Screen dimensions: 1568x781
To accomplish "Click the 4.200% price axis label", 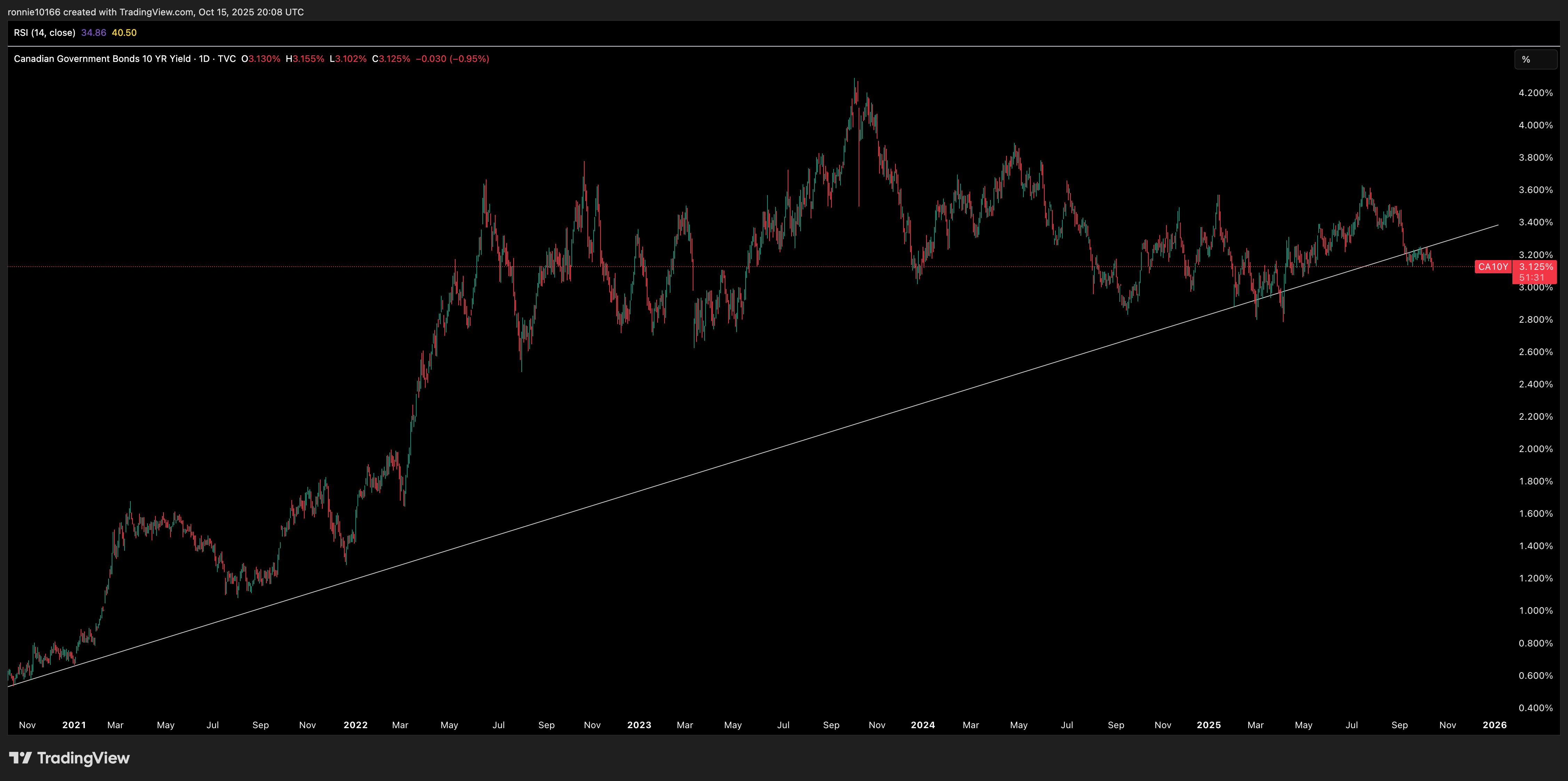I will (x=1535, y=93).
